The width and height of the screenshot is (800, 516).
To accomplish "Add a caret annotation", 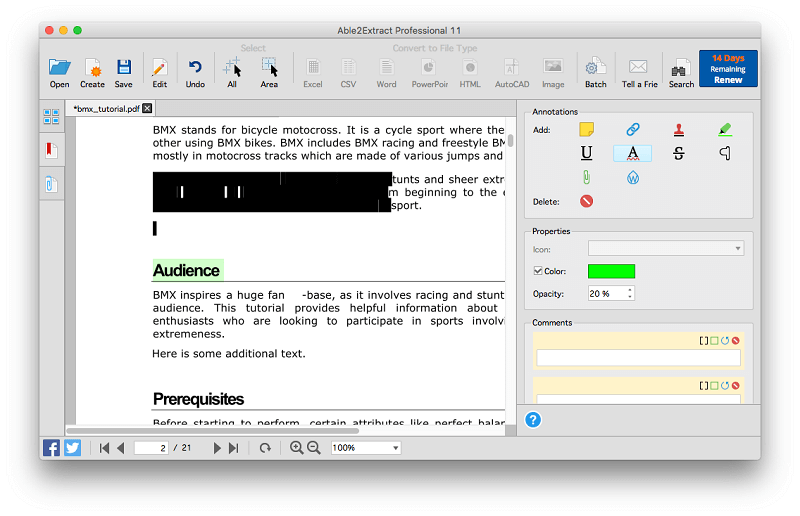I will (725, 153).
